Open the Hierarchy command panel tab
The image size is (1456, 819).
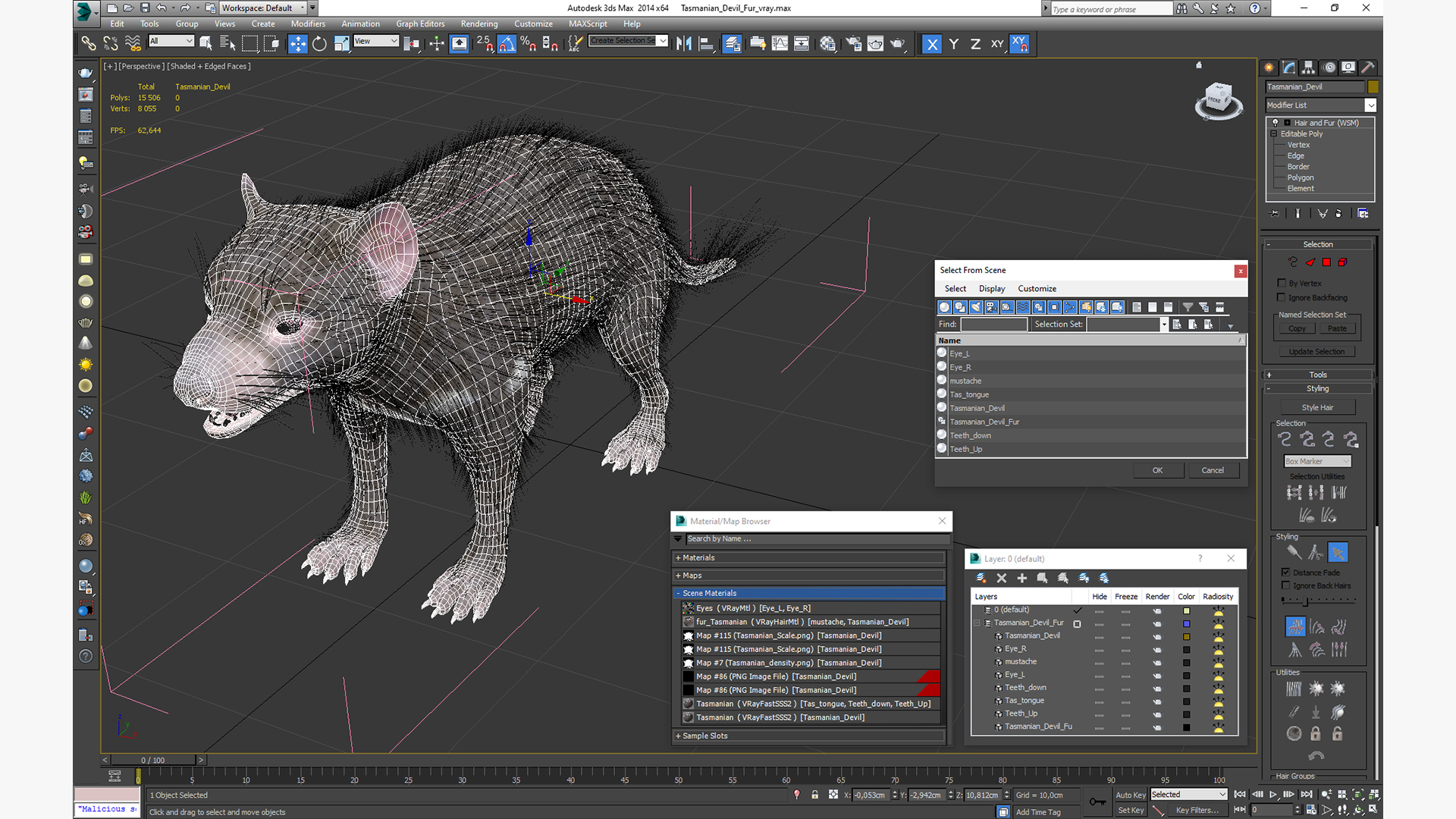point(1308,67)
